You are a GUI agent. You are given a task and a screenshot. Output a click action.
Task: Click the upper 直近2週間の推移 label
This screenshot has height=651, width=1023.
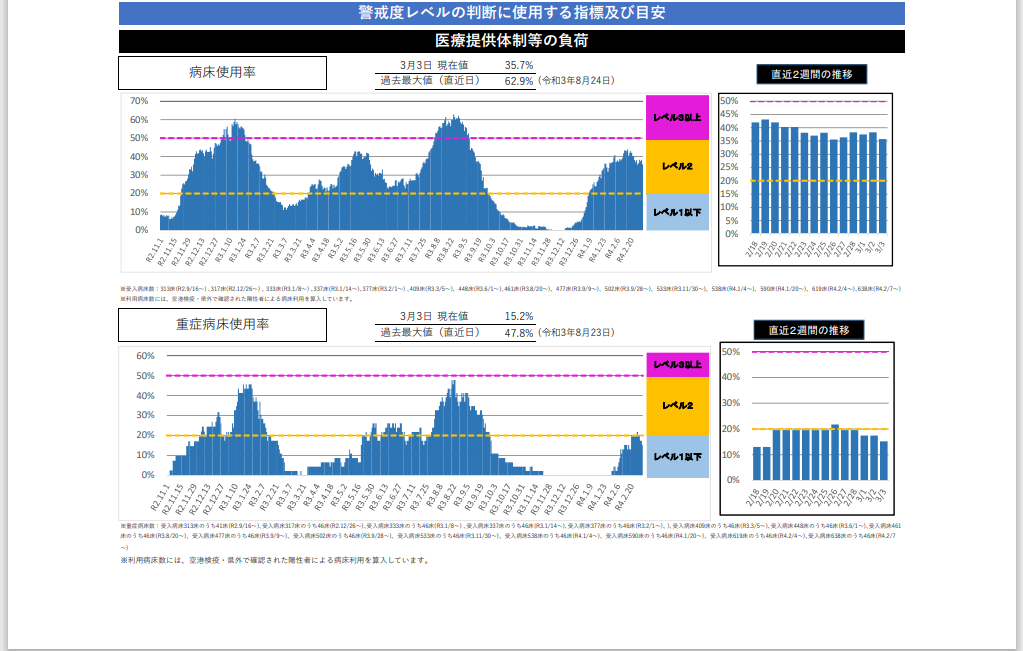pyautogui.click(x=811, y=74)
